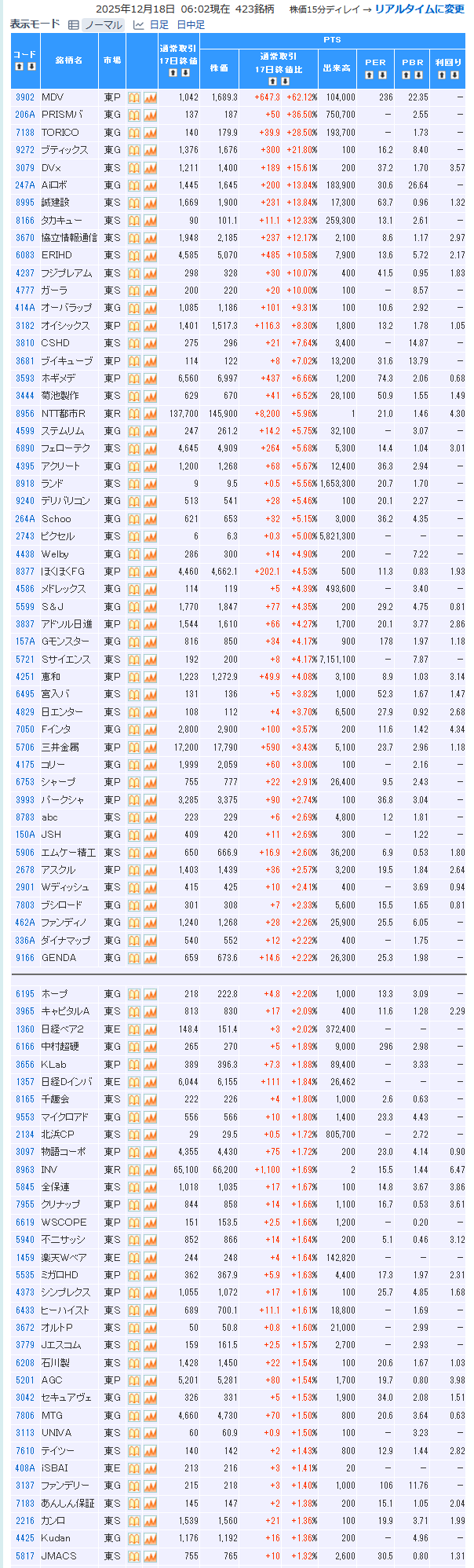
Task: Sort by コード ascending using the up arrow
Action: [x=19, y=67]
